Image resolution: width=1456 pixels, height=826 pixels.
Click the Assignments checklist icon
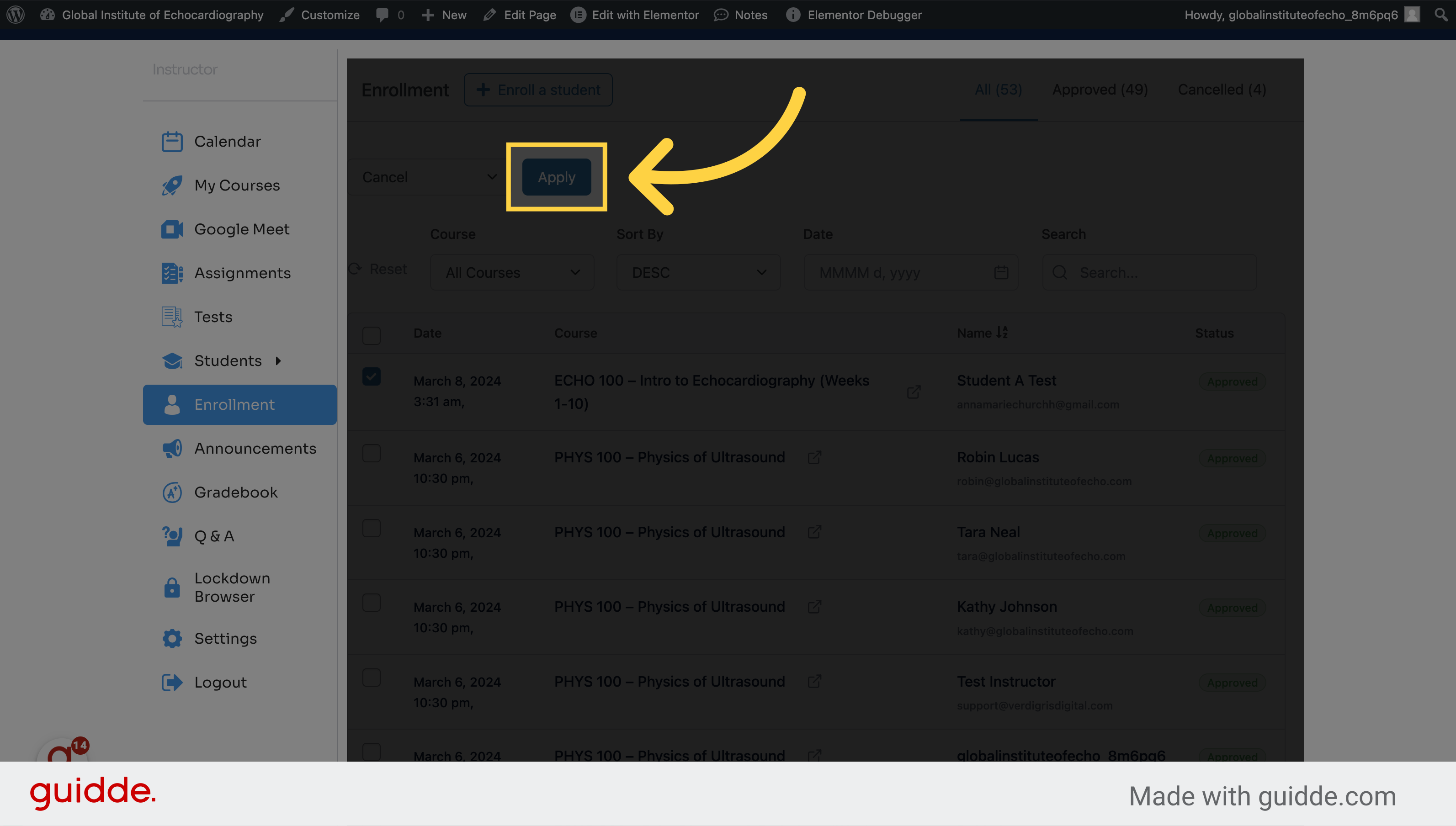(172, 273)
